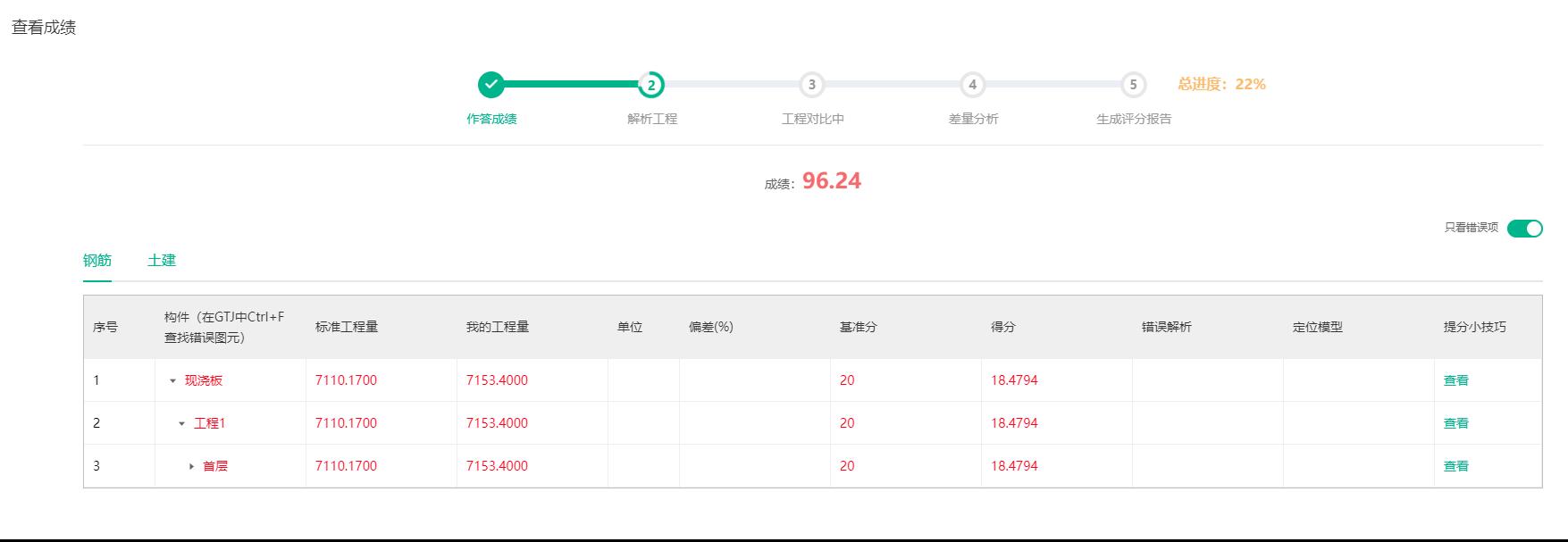Open 查看 link in 首层 row
This screenshot has height=542, width=1568.
[x=1455, y=466]
